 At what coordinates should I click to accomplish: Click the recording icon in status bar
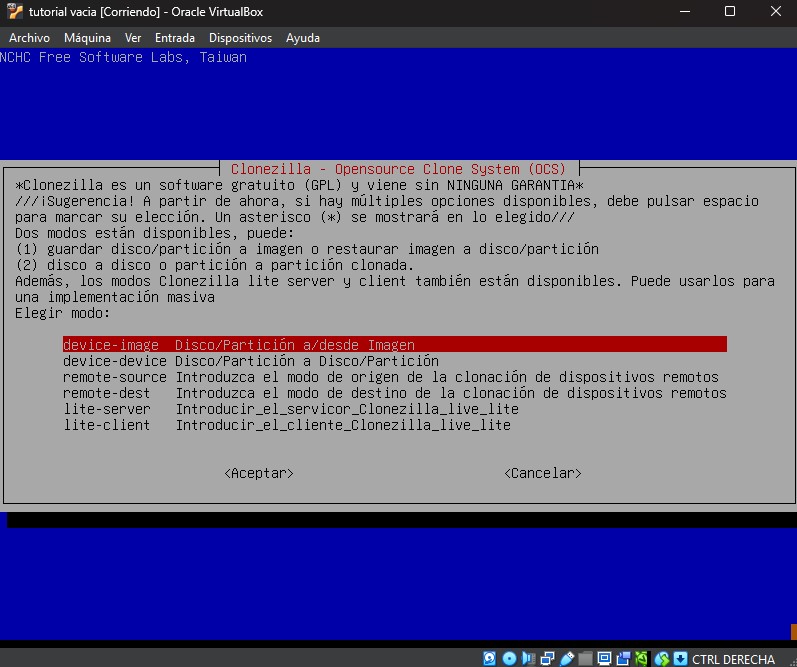[623, 659]
